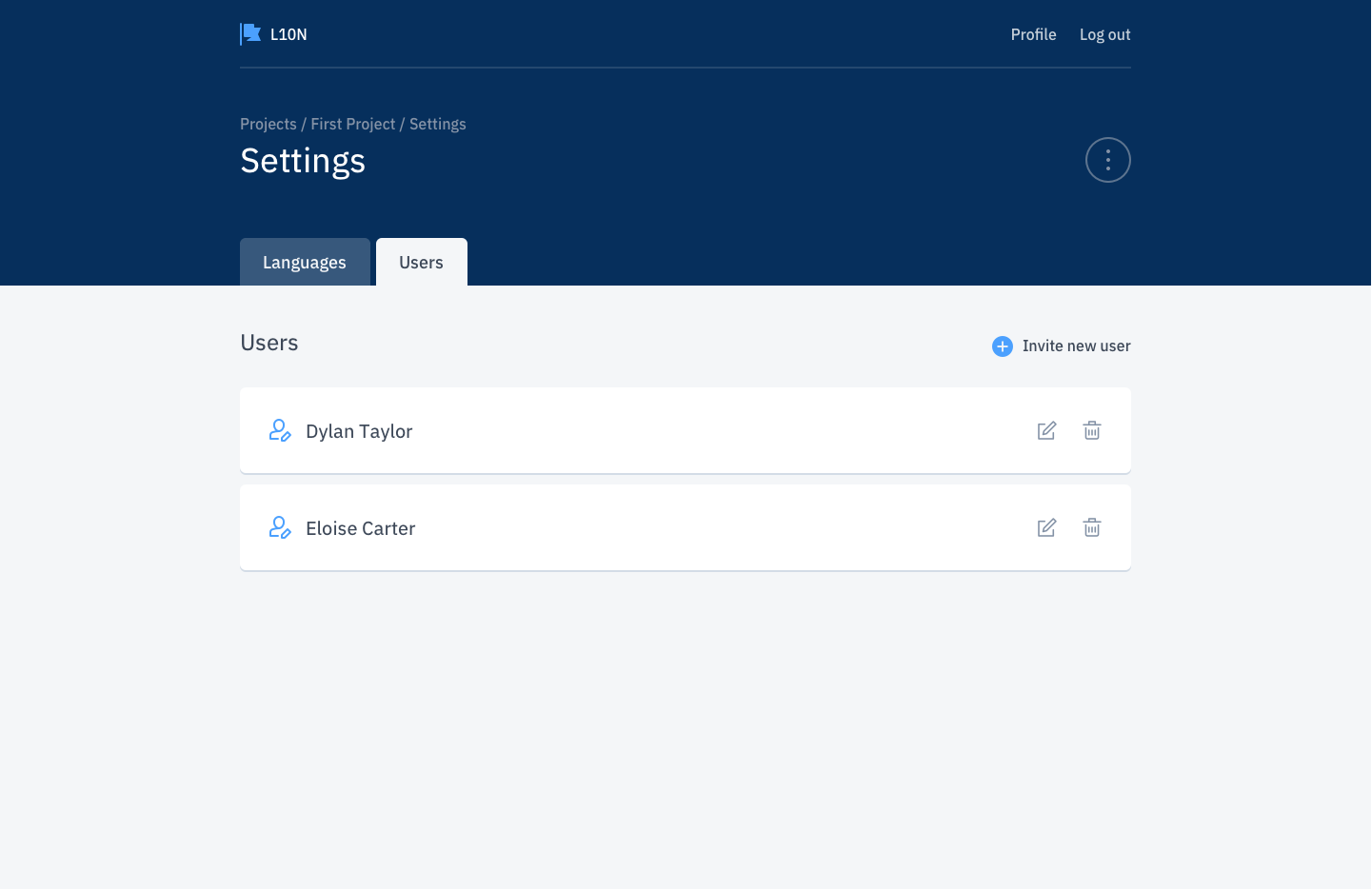Screen dimensions: 1372x889
Task: Click the user avatar icon beside Dylan Taylor
Action: pos(279,430)
